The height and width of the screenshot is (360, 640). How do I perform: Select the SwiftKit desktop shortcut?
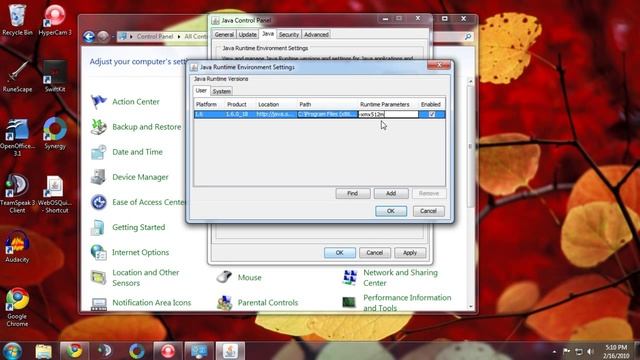pyautogui.click(x=55, y=76)
